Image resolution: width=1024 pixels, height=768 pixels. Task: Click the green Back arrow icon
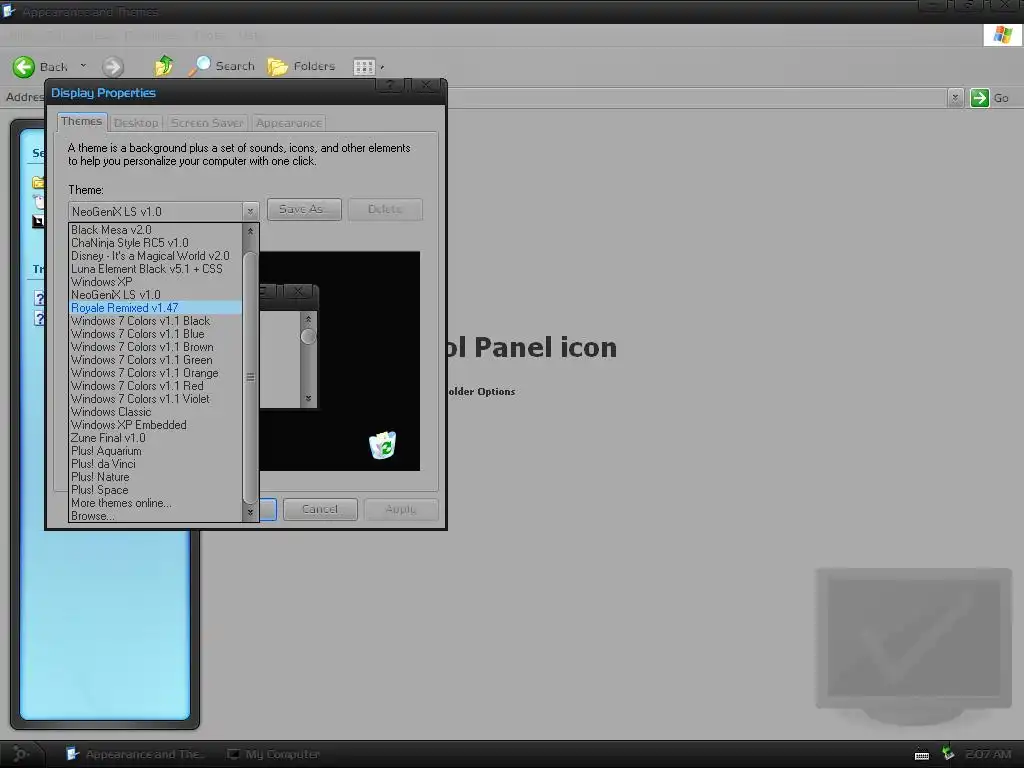(x=24, y=67)
